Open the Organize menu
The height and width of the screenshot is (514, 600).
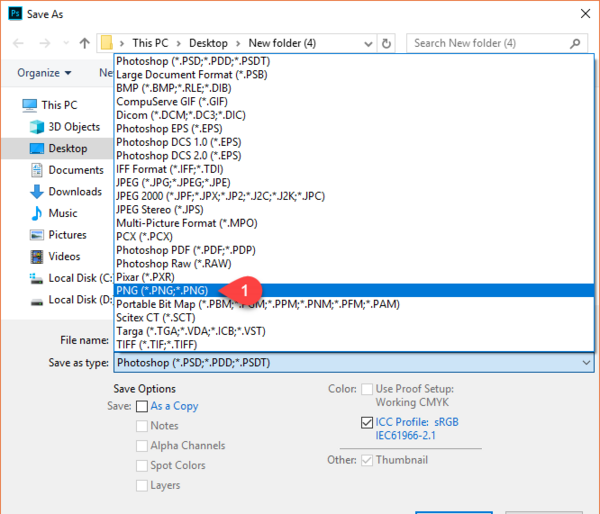pyautogui.click(x=44, y=73)
